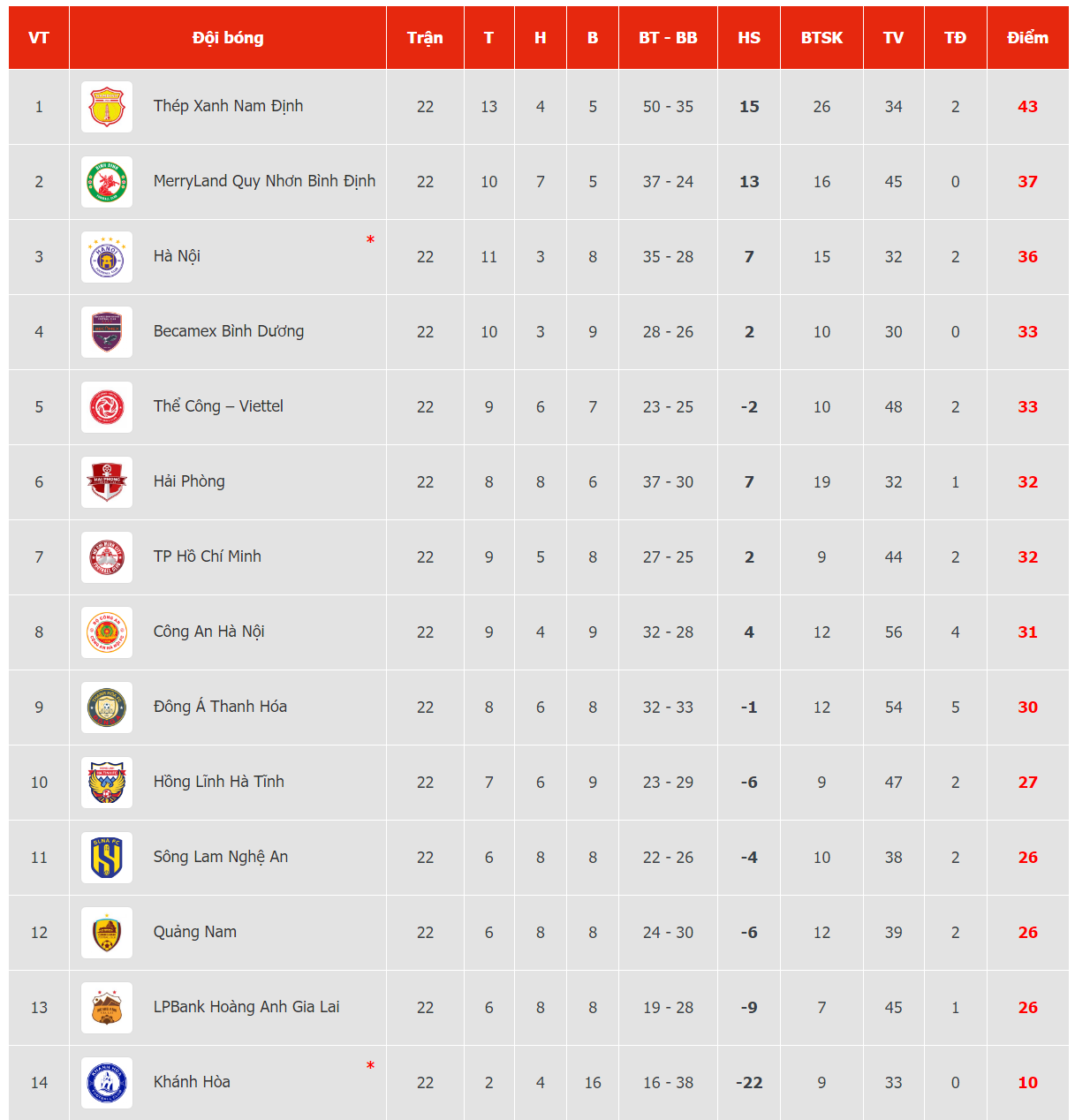Screen dimensions: 1075x1120
Task: Click the LPBank Hoàng Anh Gia Lai name
Action: tap(246, 1007)
